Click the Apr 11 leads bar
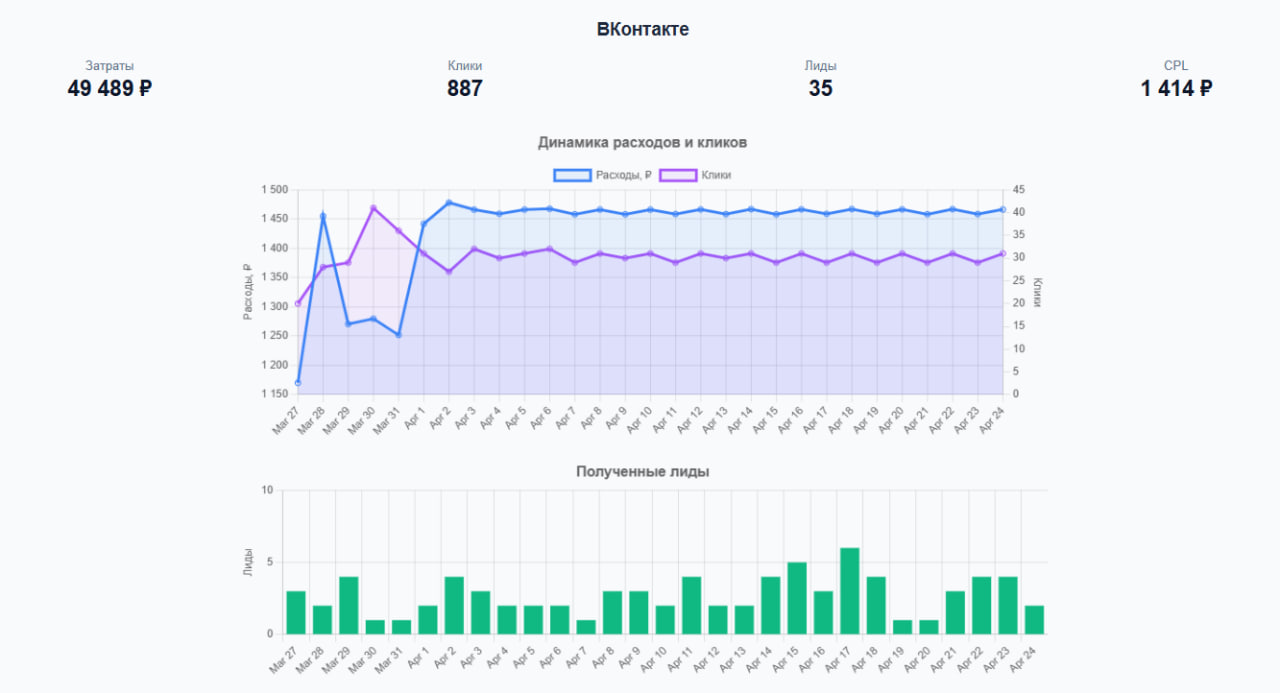The height and width of the screenshot is (693, 1280). 691,605
